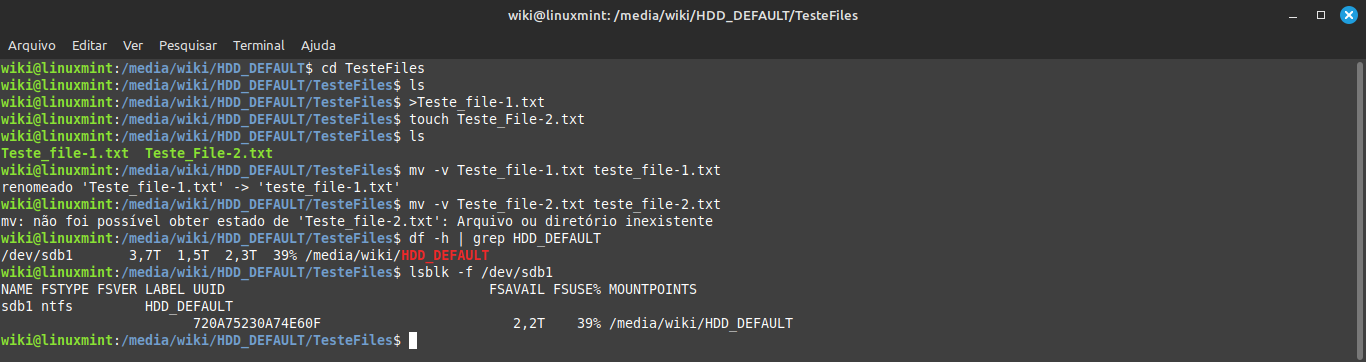The height and width of the screenshot is (362, 1366).
Task: Minimize the terminal window
Action: (x=1294, y=15)
